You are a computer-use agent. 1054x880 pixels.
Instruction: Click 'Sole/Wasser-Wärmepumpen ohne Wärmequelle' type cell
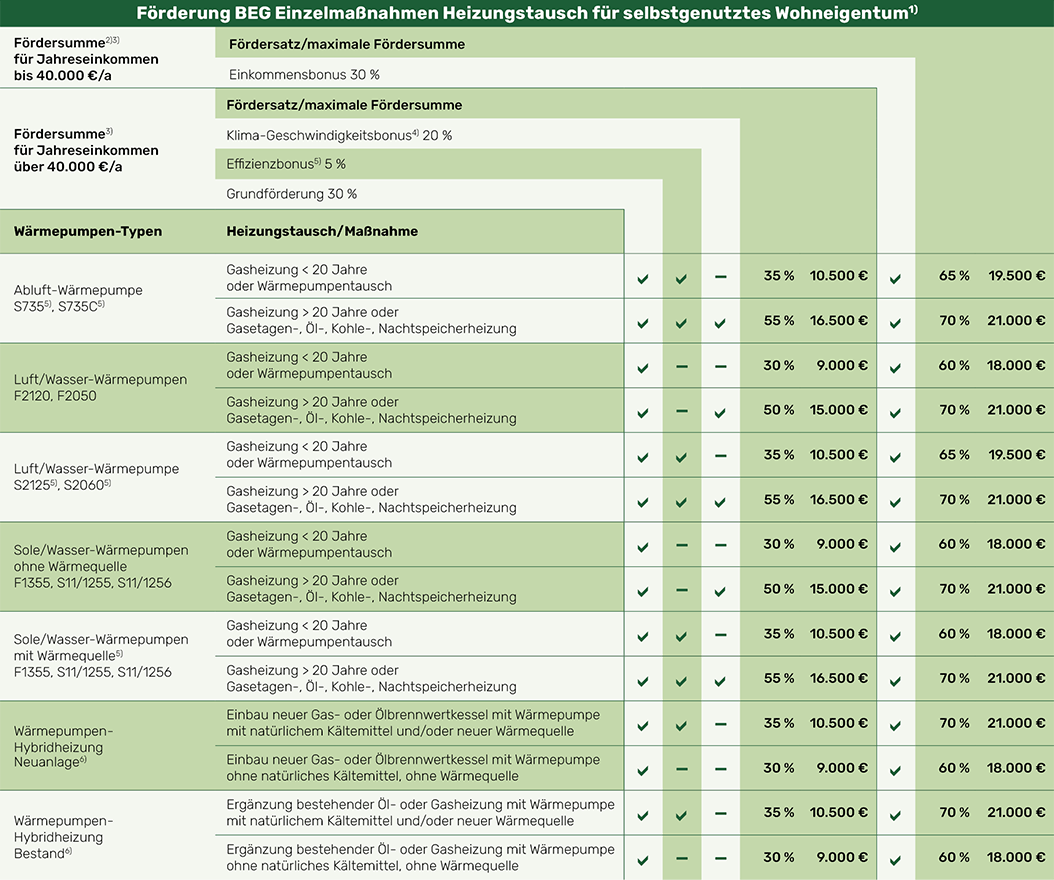coord(101,566)
